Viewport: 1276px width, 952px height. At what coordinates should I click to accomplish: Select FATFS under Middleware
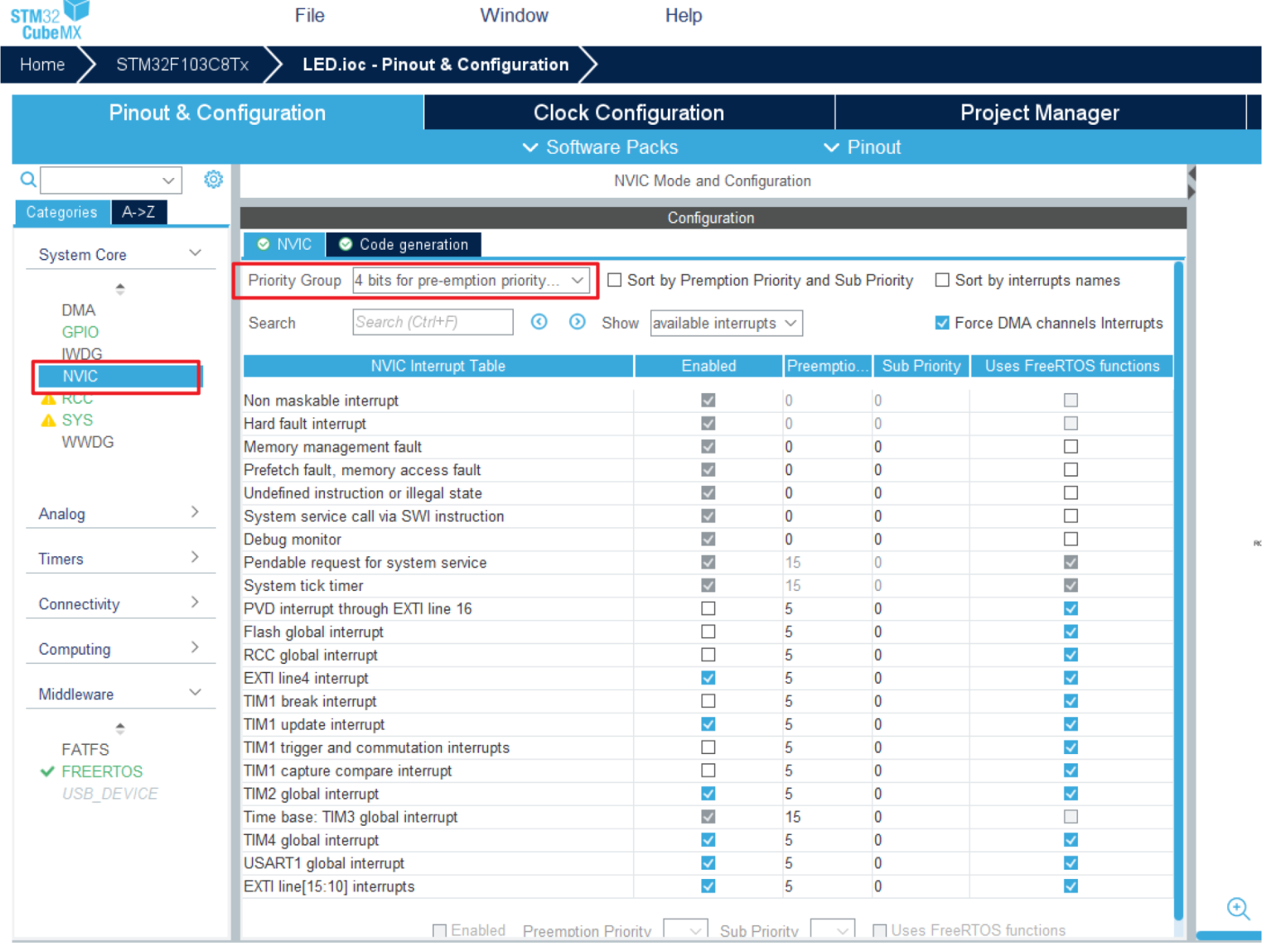85,750
